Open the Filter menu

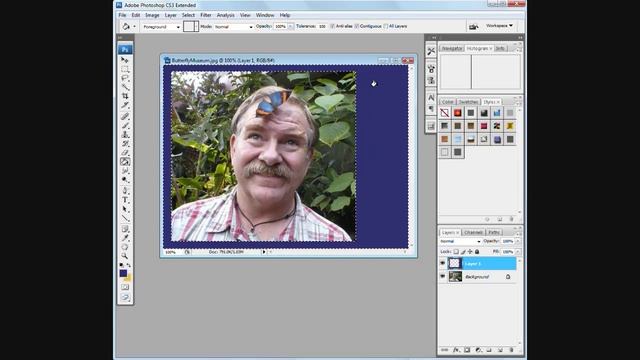pyautogui.click(x=206, y=15)
